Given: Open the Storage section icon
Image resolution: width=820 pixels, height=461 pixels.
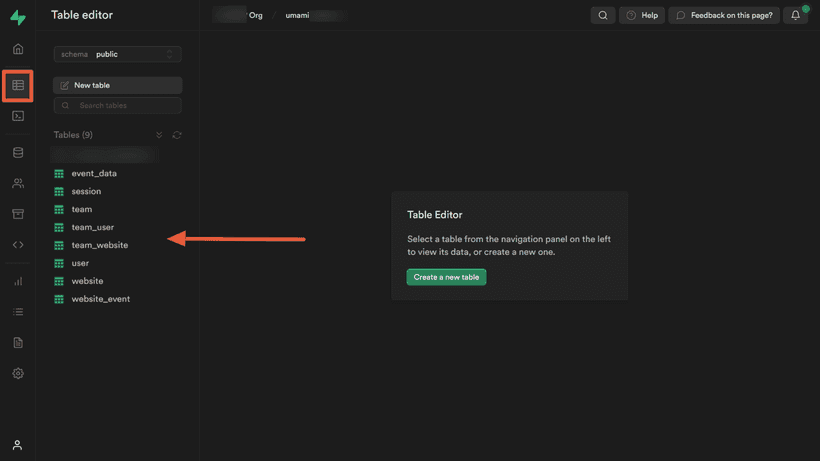Looking at the screenshot, I should (x=18, y=214).
